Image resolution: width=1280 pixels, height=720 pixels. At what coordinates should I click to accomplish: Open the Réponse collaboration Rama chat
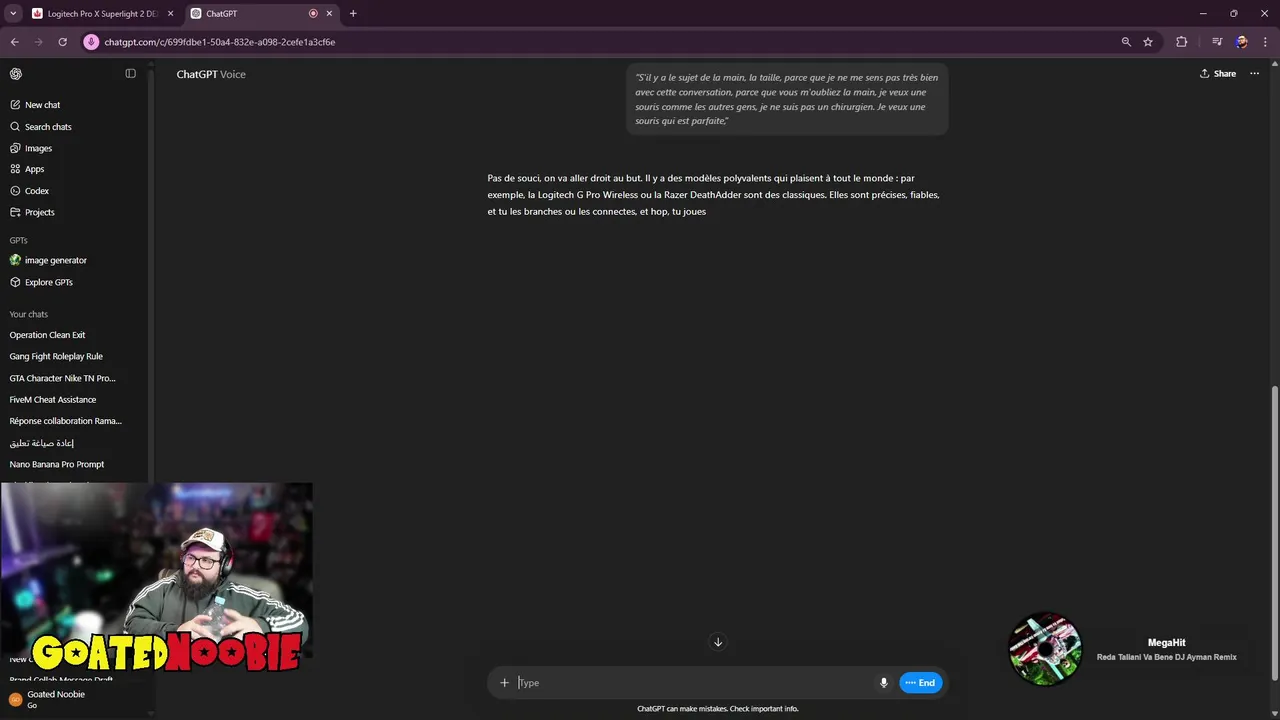[66, 421]
